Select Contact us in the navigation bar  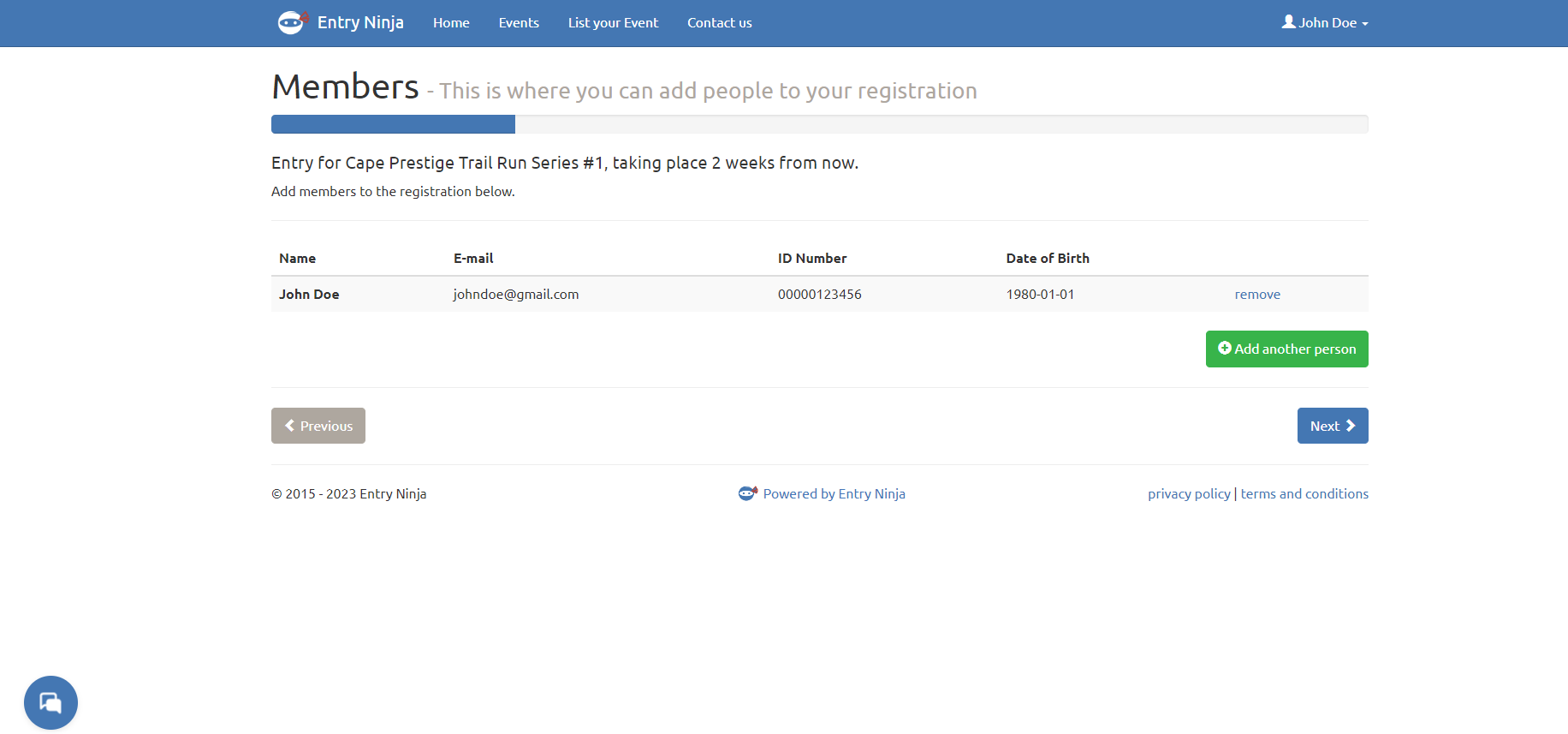click(719, 23)
